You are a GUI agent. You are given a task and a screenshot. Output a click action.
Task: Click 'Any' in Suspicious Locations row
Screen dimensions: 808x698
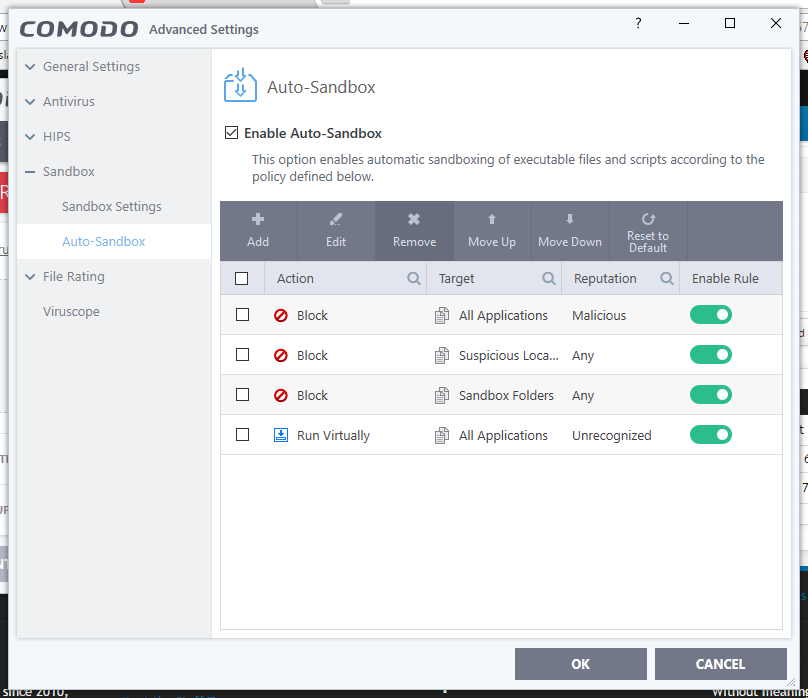(583, 356)
